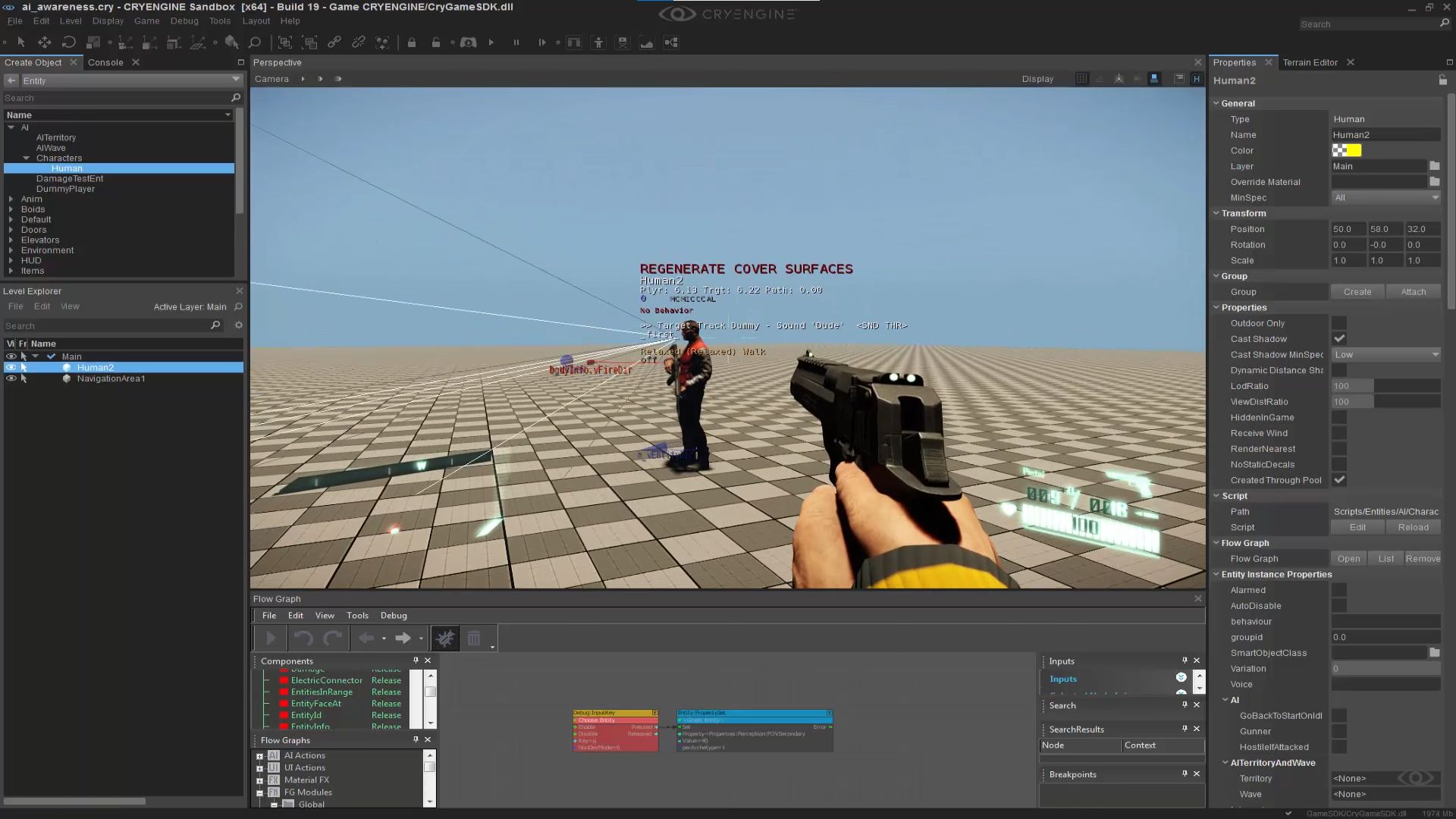Viewport: 1456px width, 819px height.
Task: Click the Reload script button
Action: tap(1413, 527)
